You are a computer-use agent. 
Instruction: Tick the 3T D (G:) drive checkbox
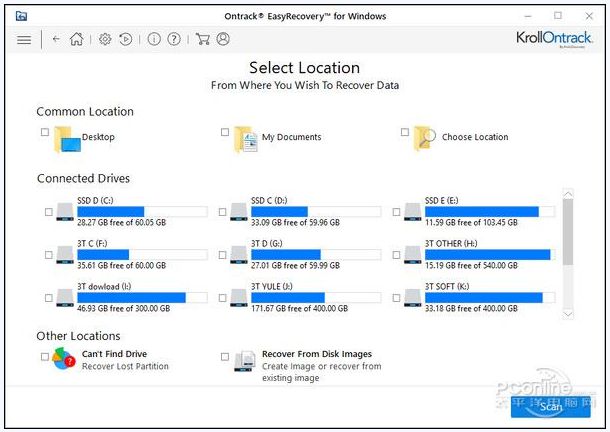[x=223, y=255]
